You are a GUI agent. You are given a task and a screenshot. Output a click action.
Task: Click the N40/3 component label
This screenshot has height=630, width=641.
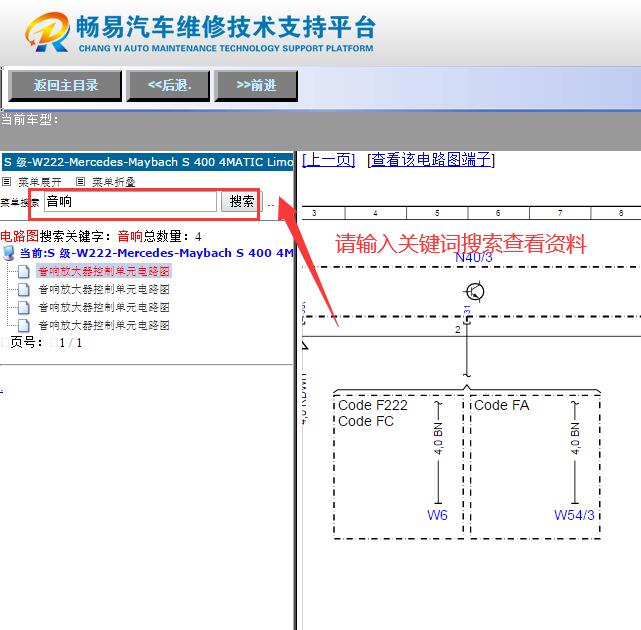473,258
